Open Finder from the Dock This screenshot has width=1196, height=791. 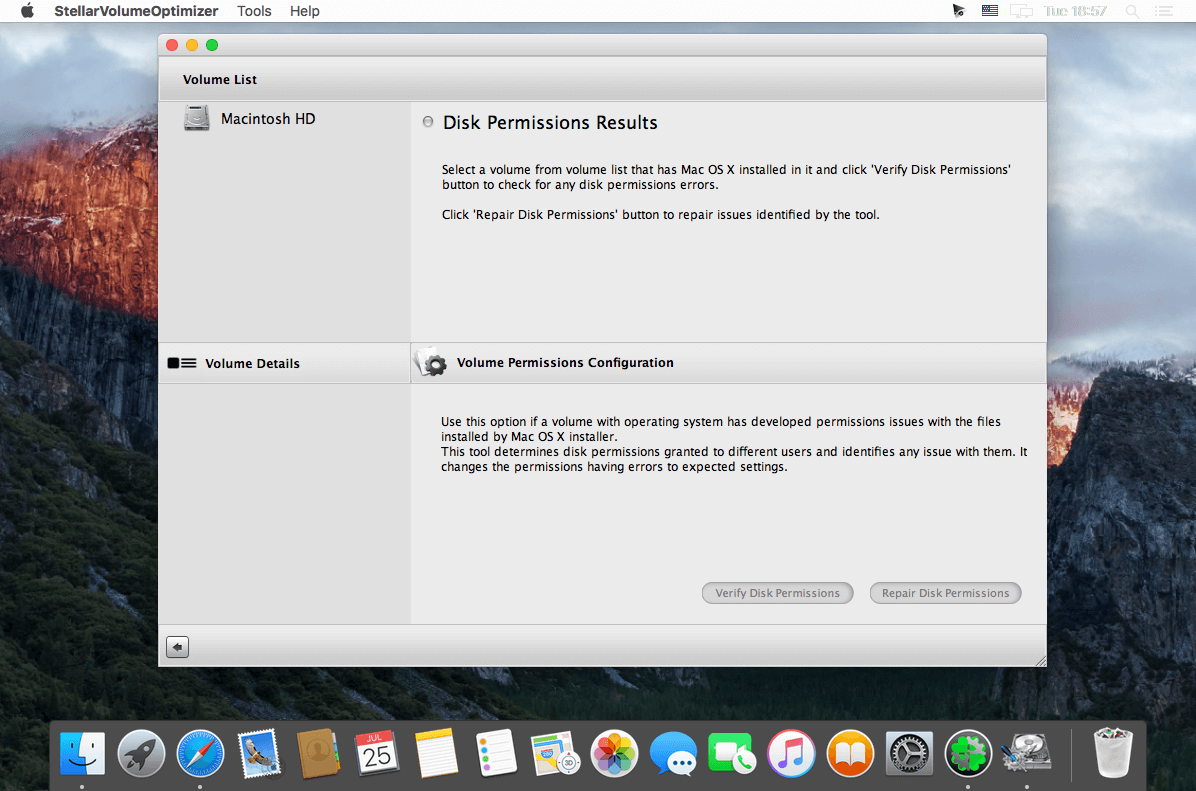coord(82,754)
